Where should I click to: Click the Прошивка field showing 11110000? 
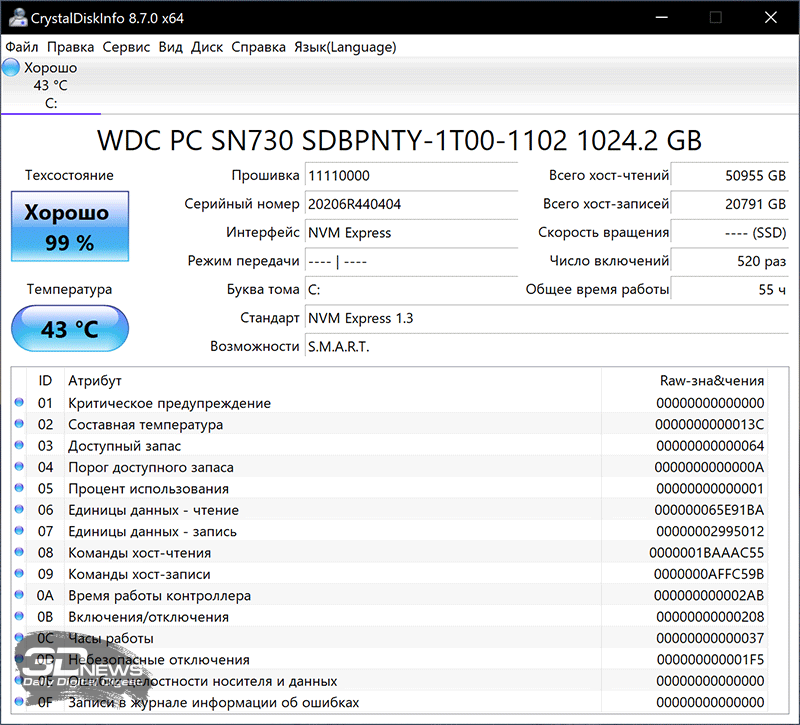click(x=411, y=176)
